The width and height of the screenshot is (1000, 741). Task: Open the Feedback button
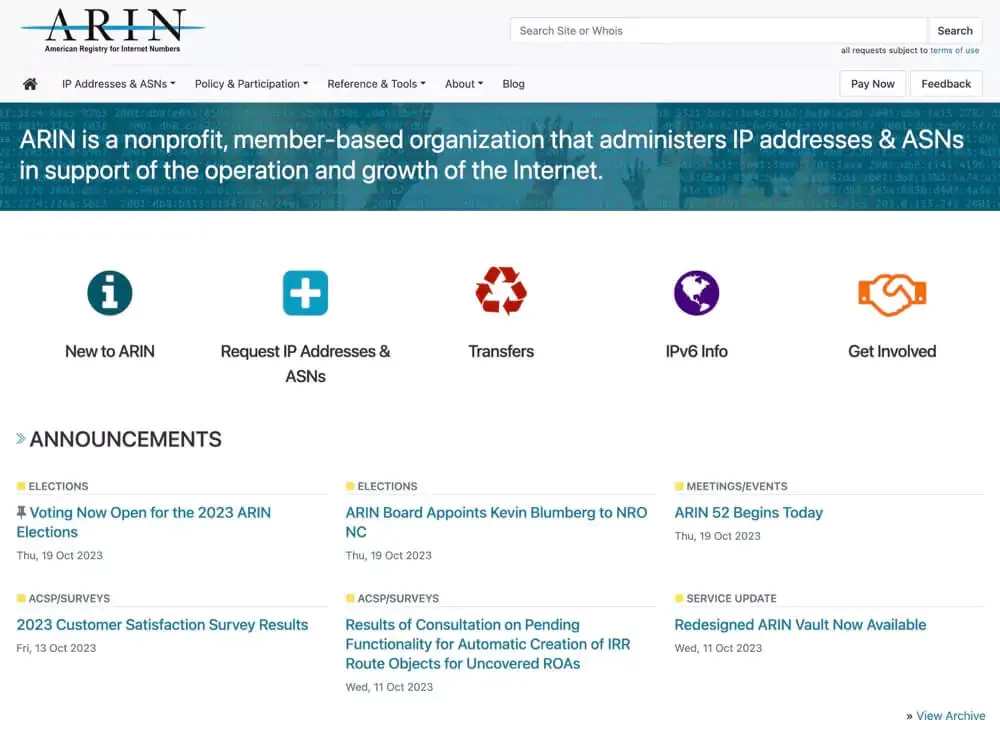click(x=946, y=84)
